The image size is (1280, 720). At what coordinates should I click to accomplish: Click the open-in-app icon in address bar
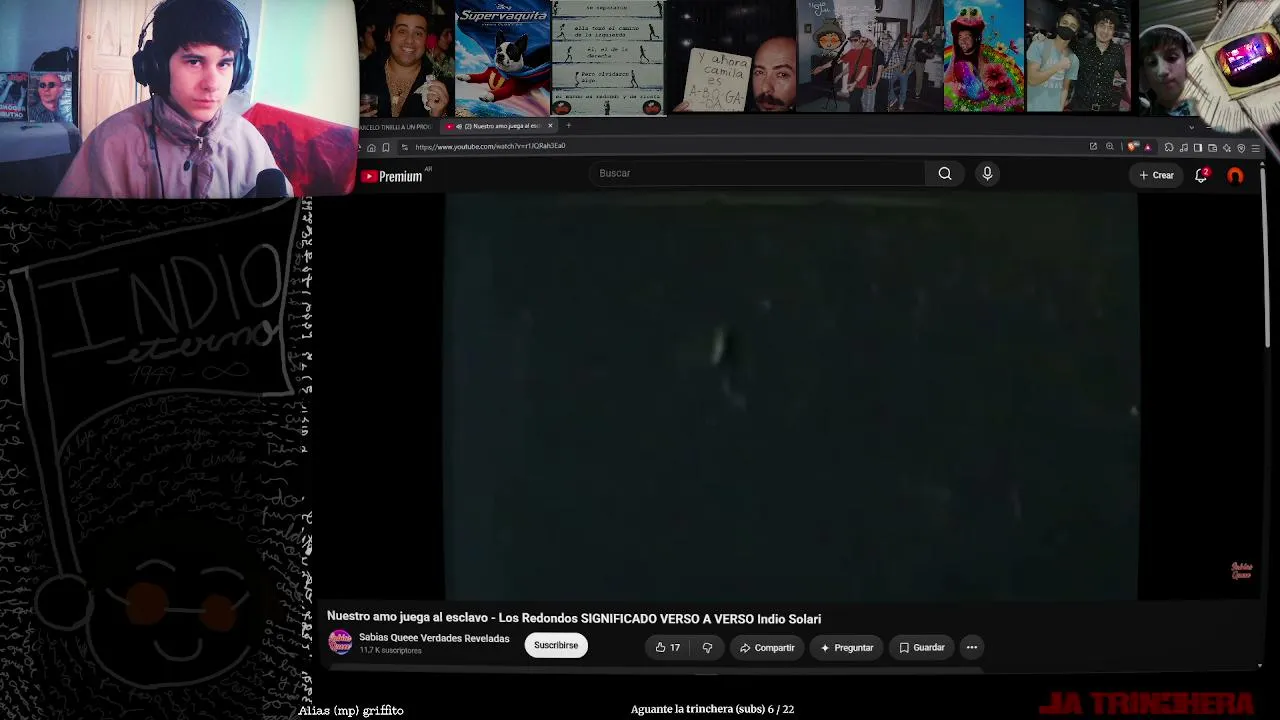(1093, 147)
